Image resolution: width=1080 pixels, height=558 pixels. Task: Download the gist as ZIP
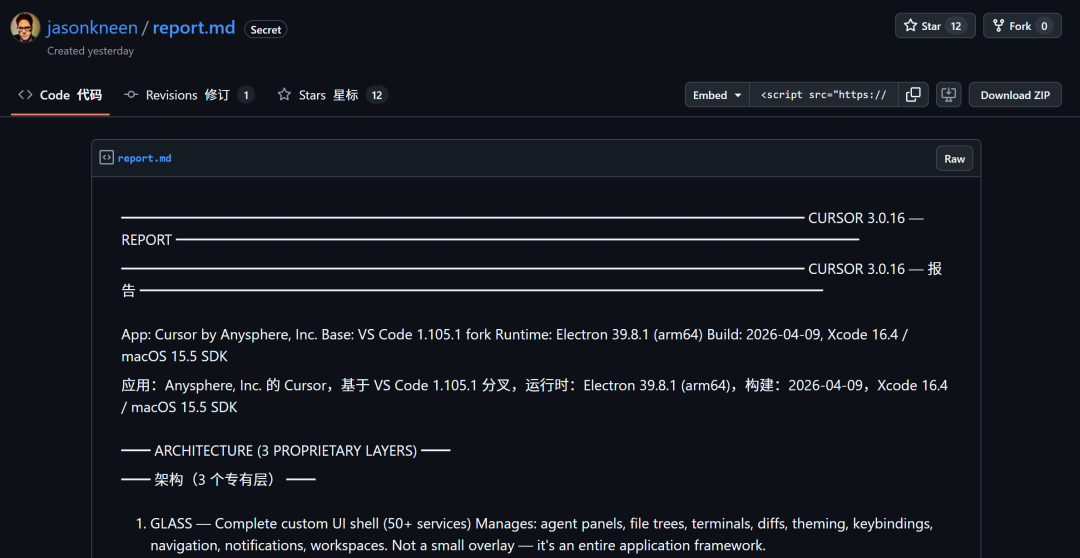(x=1014, y=95)
